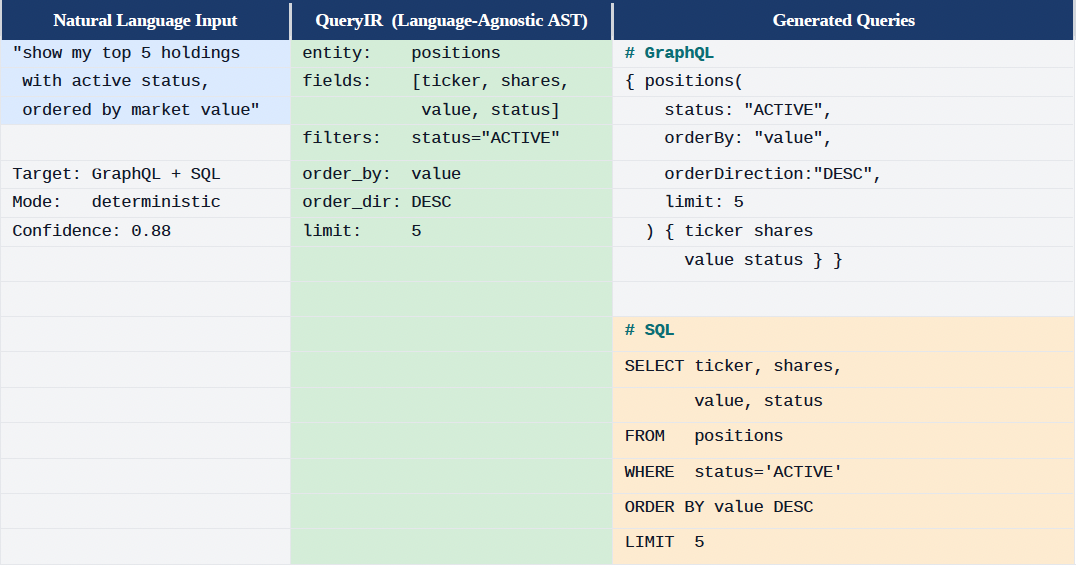Select the 'ORDER BY value DESC' line
The image size is (1078, 568).
coord(718,507)
